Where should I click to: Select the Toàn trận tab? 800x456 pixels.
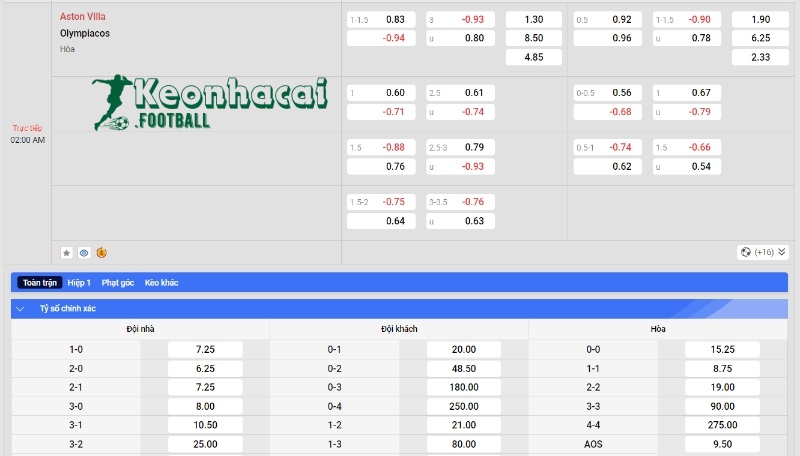[40, 283]
